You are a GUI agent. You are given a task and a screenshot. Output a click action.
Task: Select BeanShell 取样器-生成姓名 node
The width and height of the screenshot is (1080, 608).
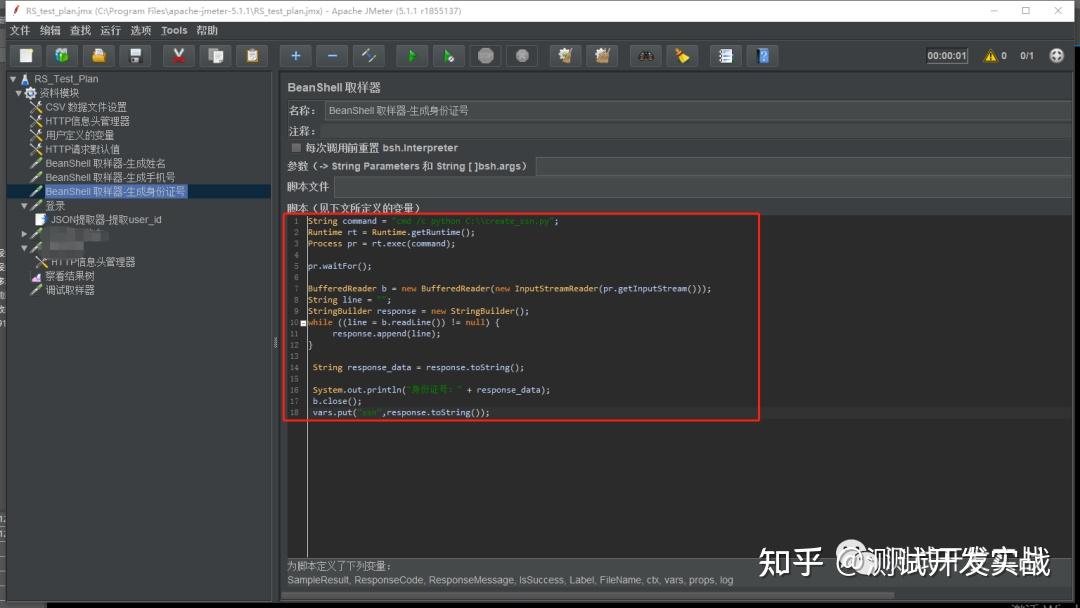pyautogui.click(x=105, y=163)
